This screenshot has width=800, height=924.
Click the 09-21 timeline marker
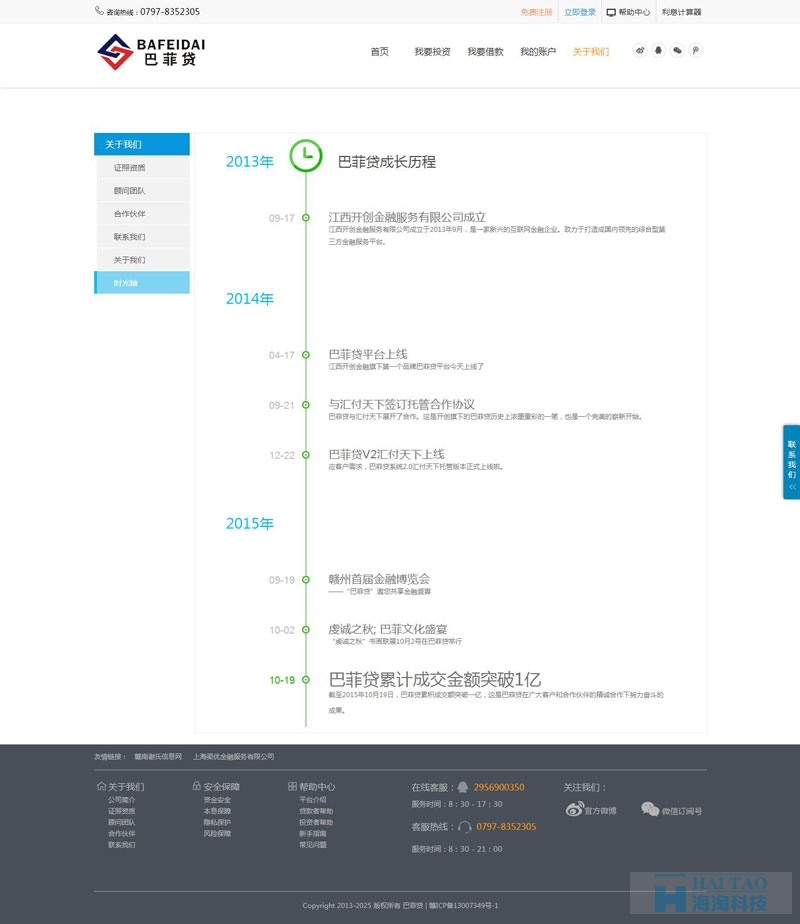pos(306,405)
